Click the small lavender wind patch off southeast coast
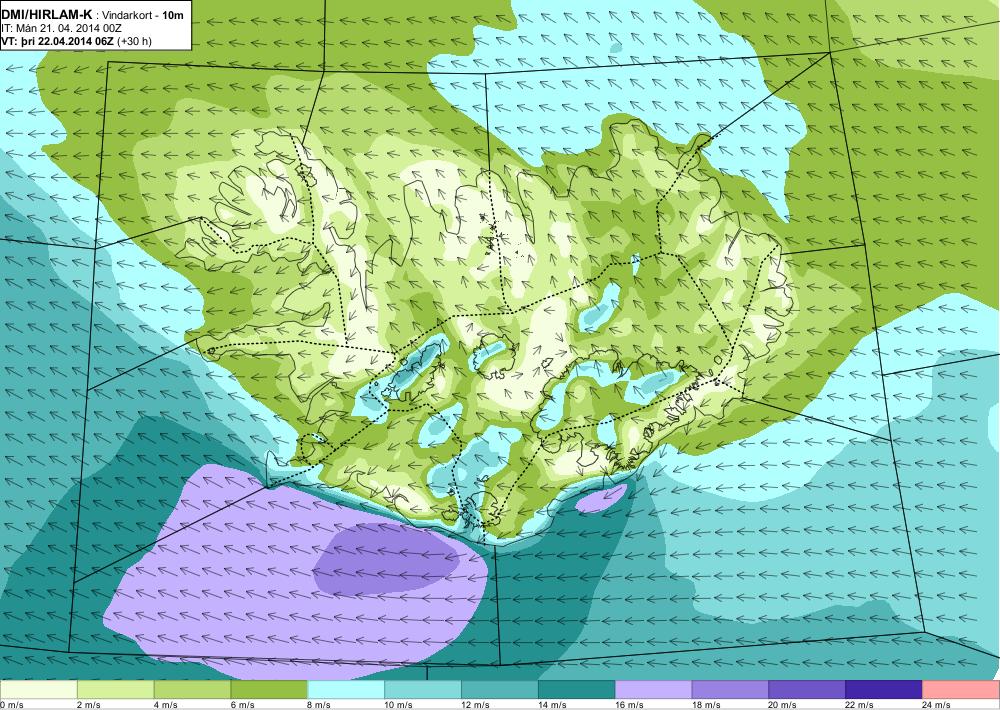 [x=601, y=499]
